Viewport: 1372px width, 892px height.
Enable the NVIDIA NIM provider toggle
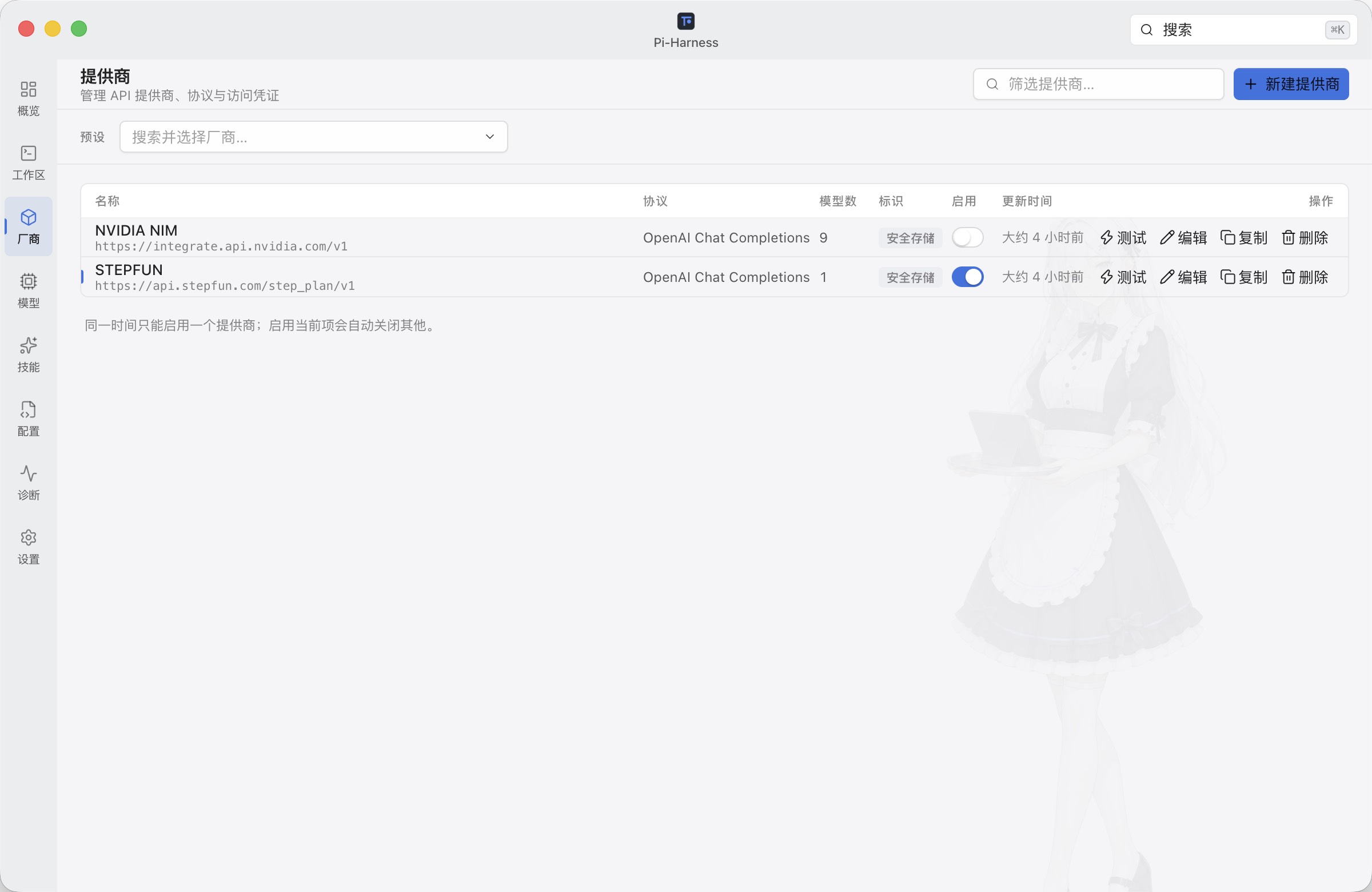pyautogui.click(x=967, y=237)
